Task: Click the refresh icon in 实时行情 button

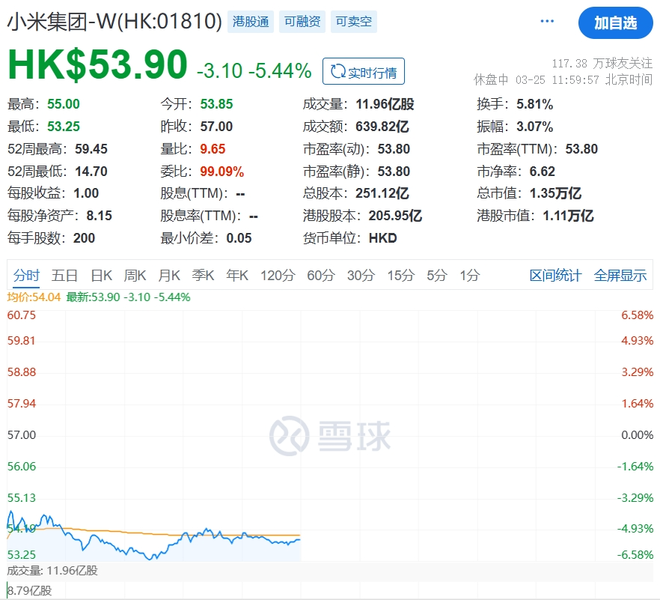Action: pyautogui.click(x=338, y=71)
